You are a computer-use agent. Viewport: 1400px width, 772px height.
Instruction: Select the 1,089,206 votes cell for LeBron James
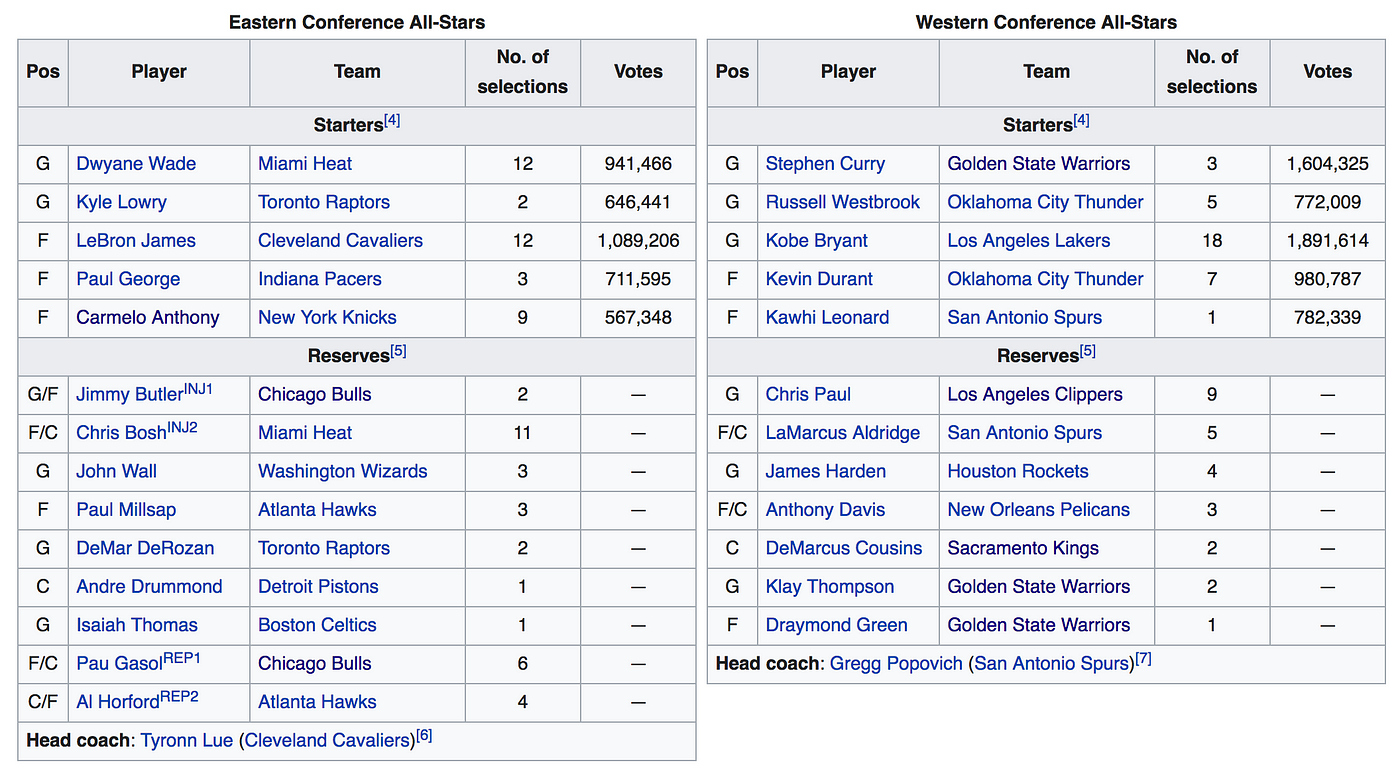point(638,241)
